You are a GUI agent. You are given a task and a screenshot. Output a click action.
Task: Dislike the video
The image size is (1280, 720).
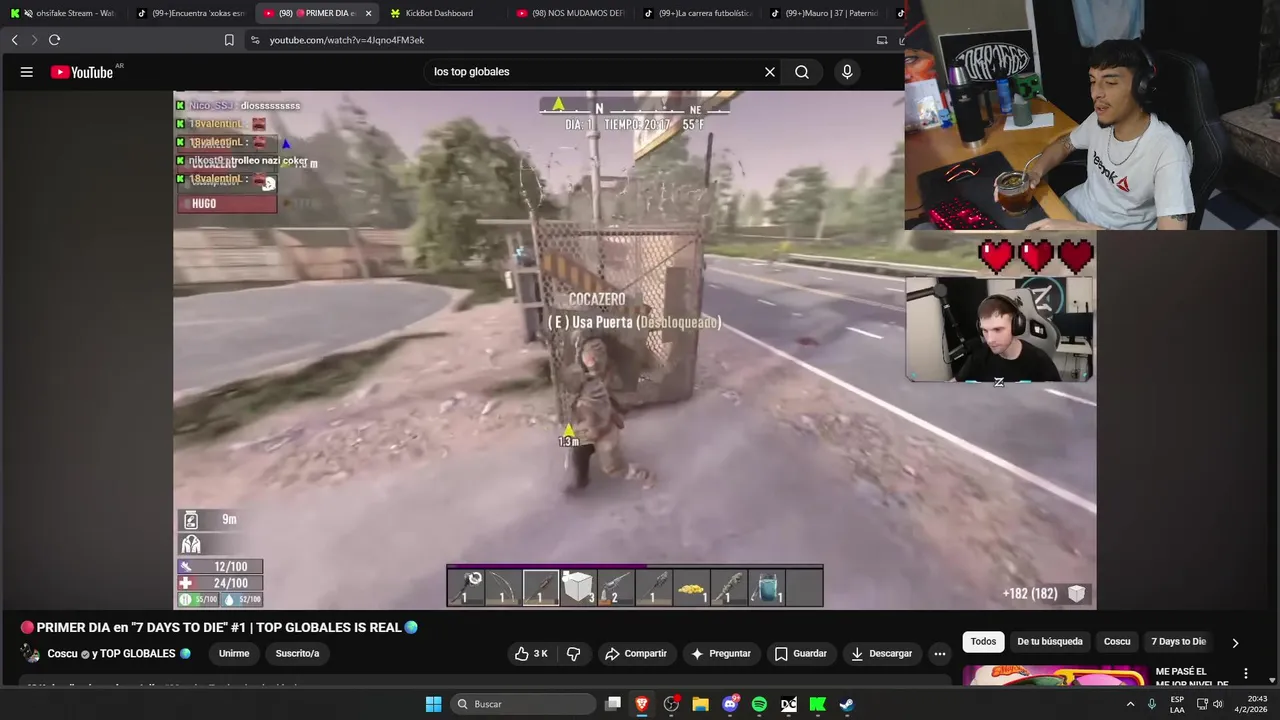pyautogui.click(x=574, y=654)
